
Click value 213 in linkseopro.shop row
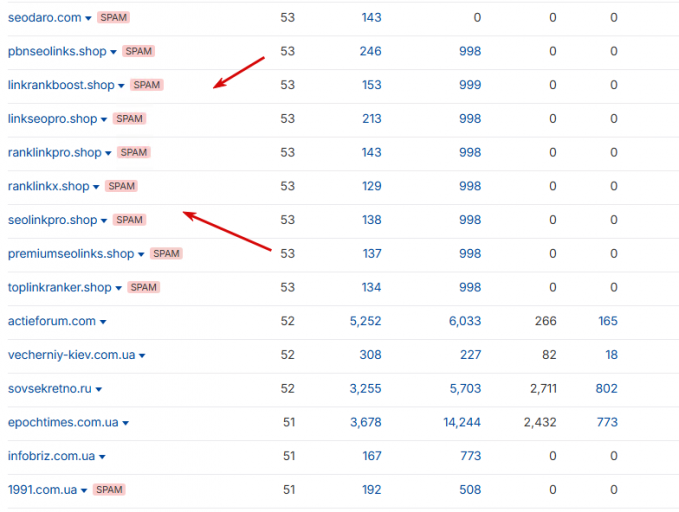[372, 119]
